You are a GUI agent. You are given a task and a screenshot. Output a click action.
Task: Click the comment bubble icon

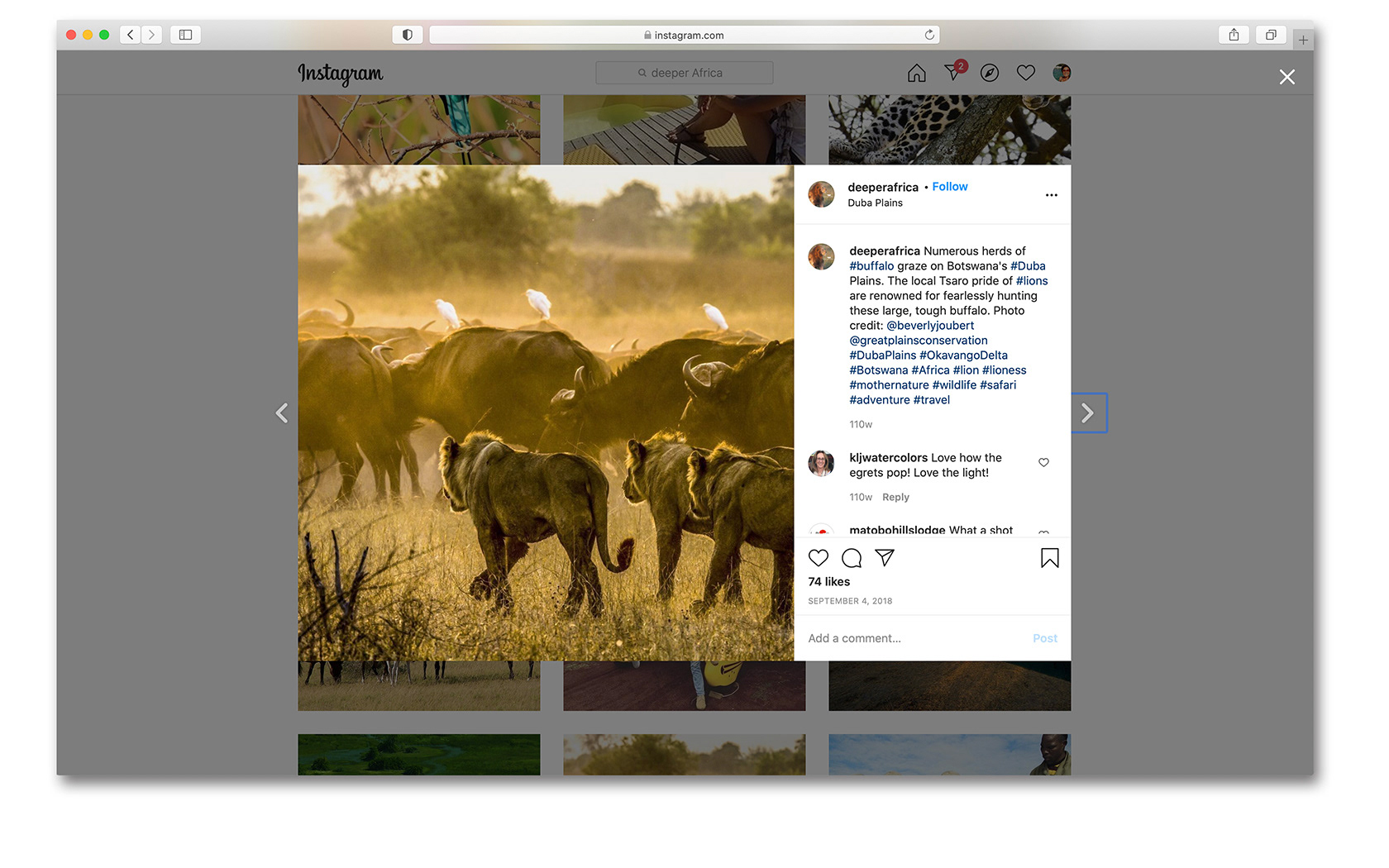click(852, 558)
